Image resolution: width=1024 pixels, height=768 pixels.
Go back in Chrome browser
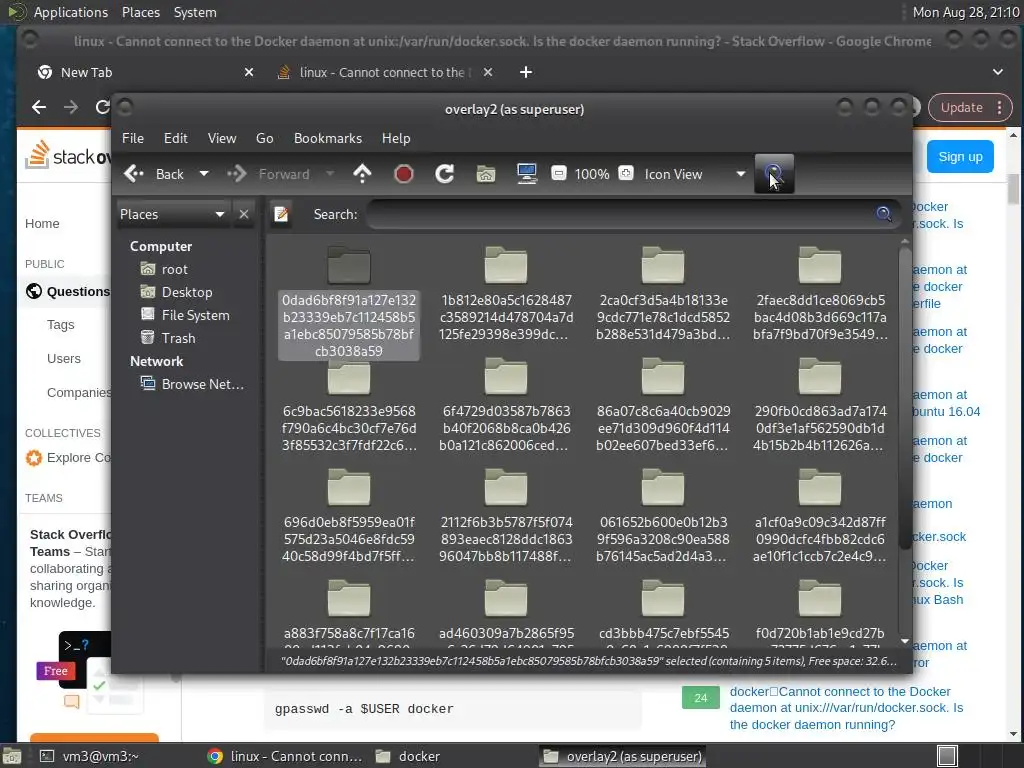click(x=39, y=107)
